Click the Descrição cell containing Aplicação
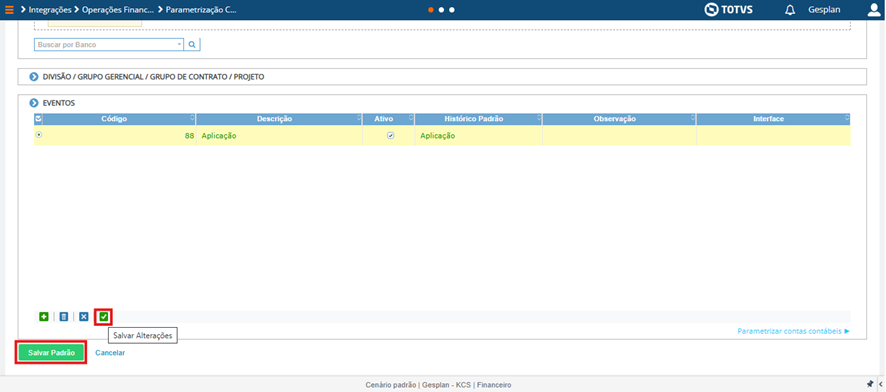This screenshot has width=886, height=392. pos(279,136)
